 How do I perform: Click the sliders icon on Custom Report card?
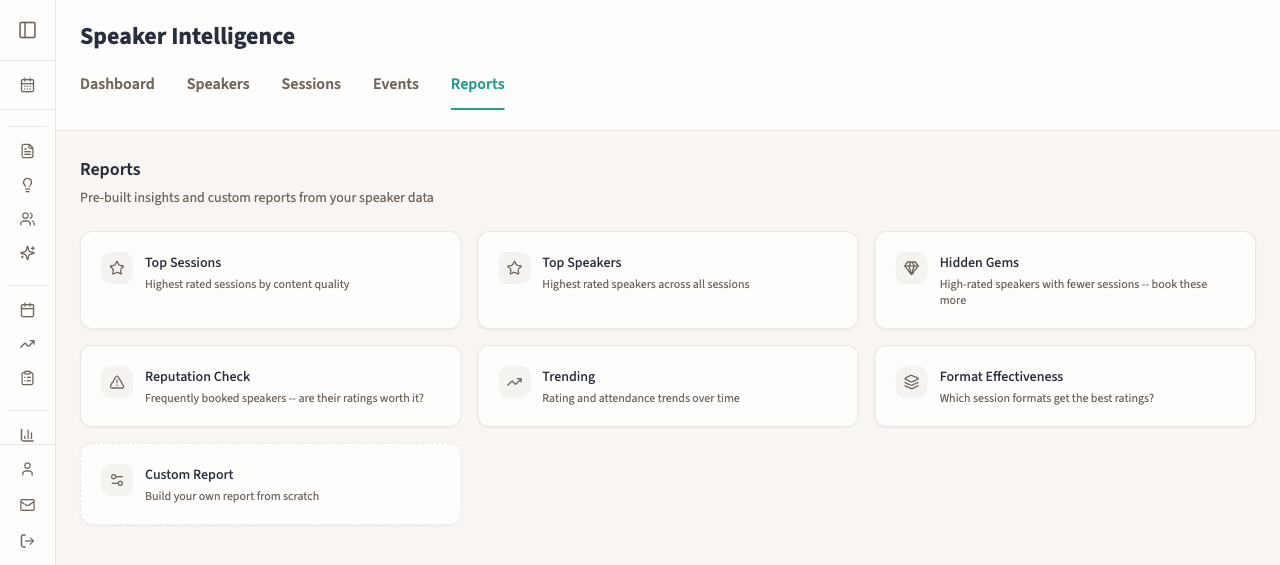[x=117, y=480]
